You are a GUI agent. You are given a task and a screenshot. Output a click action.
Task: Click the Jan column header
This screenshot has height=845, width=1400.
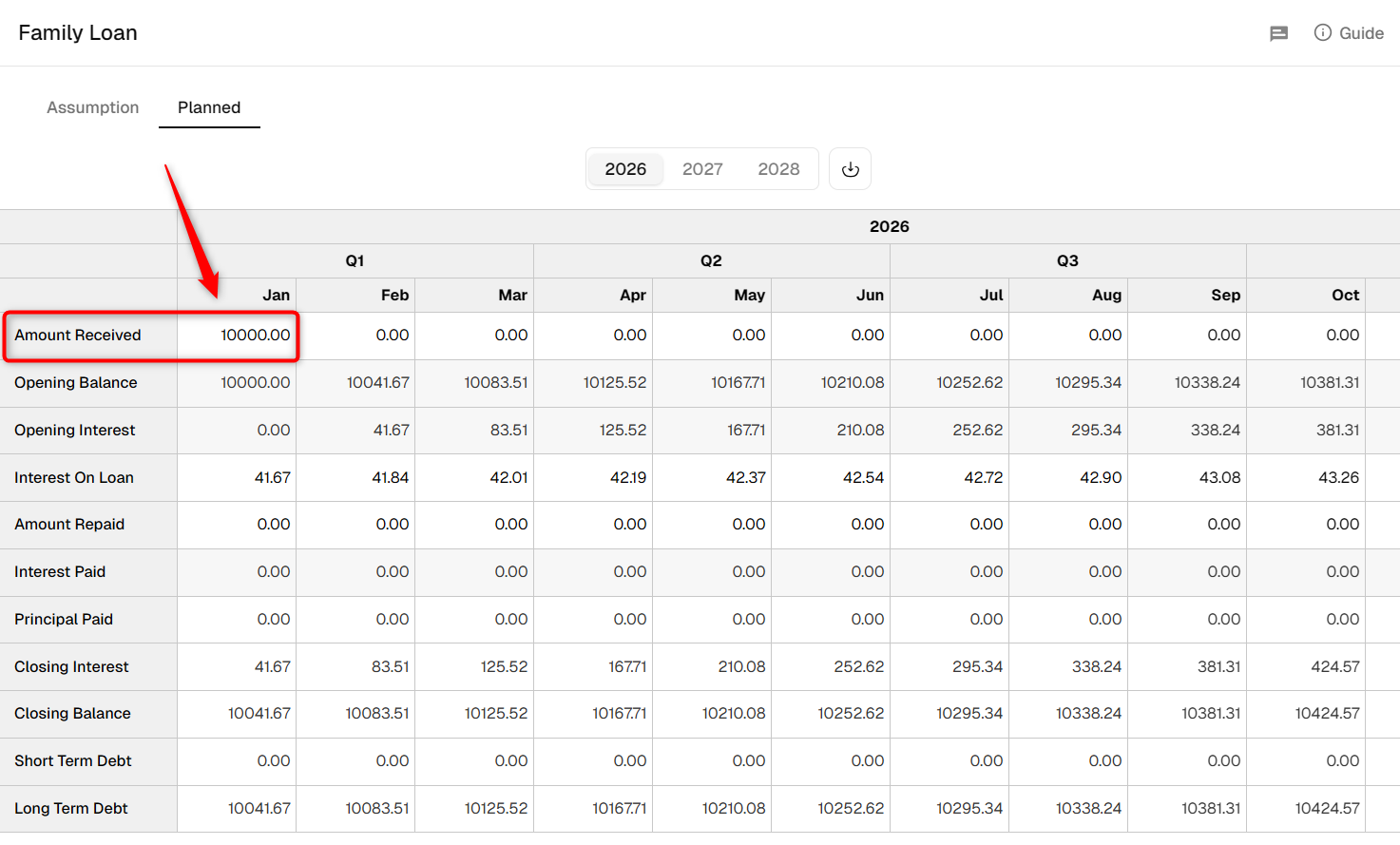click(276, 296)
